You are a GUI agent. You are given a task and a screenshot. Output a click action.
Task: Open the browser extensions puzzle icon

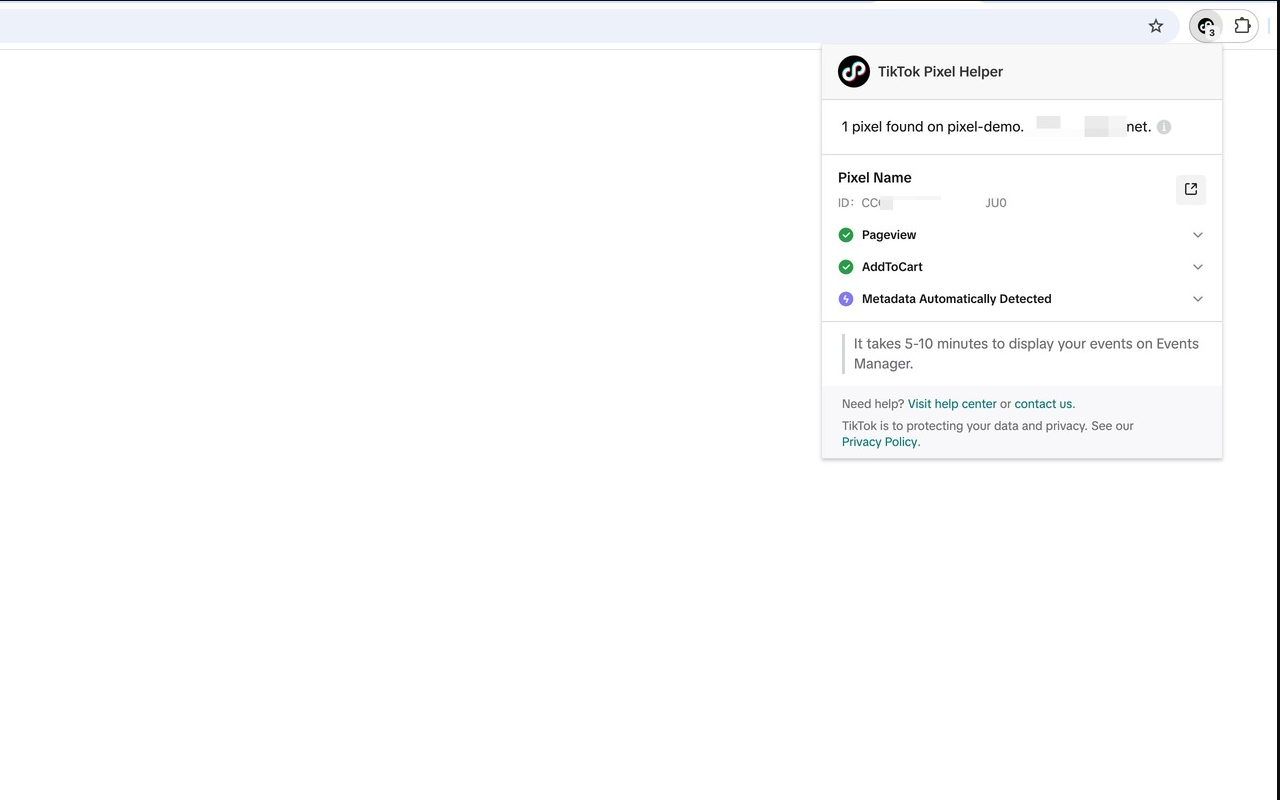1242,26
